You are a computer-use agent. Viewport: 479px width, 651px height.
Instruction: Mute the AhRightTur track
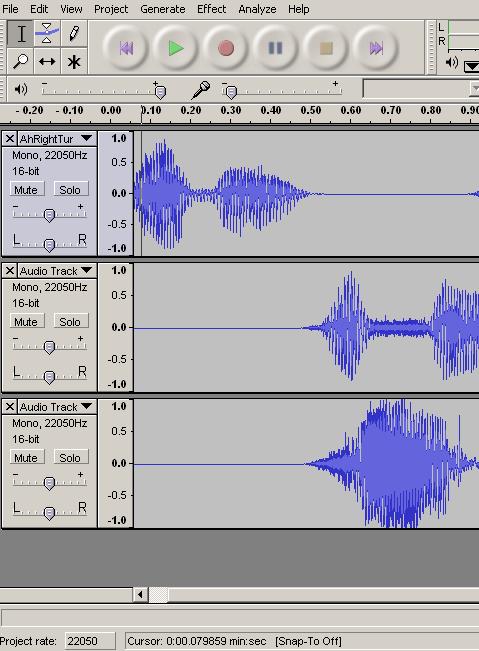pos(27,189)
